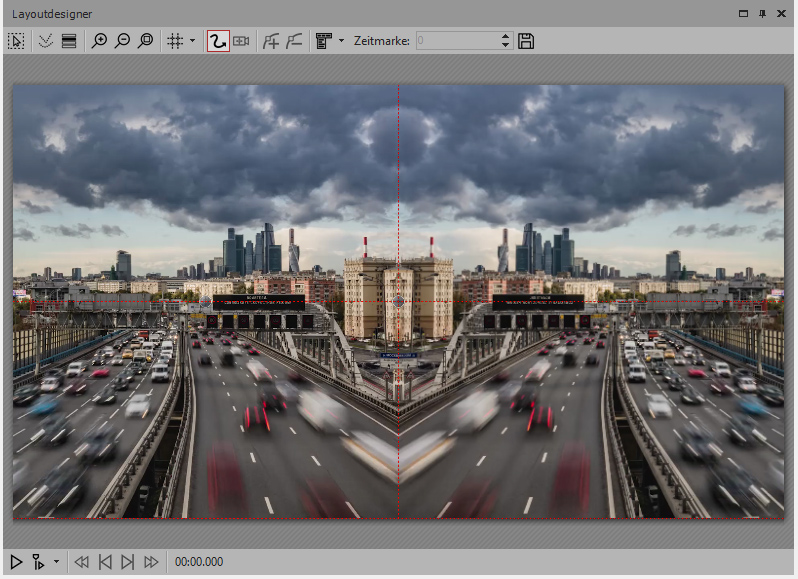The height and width of the screenshot is (579, 798).
Task: Toggle the grid display icon
Action: (174, 41)
